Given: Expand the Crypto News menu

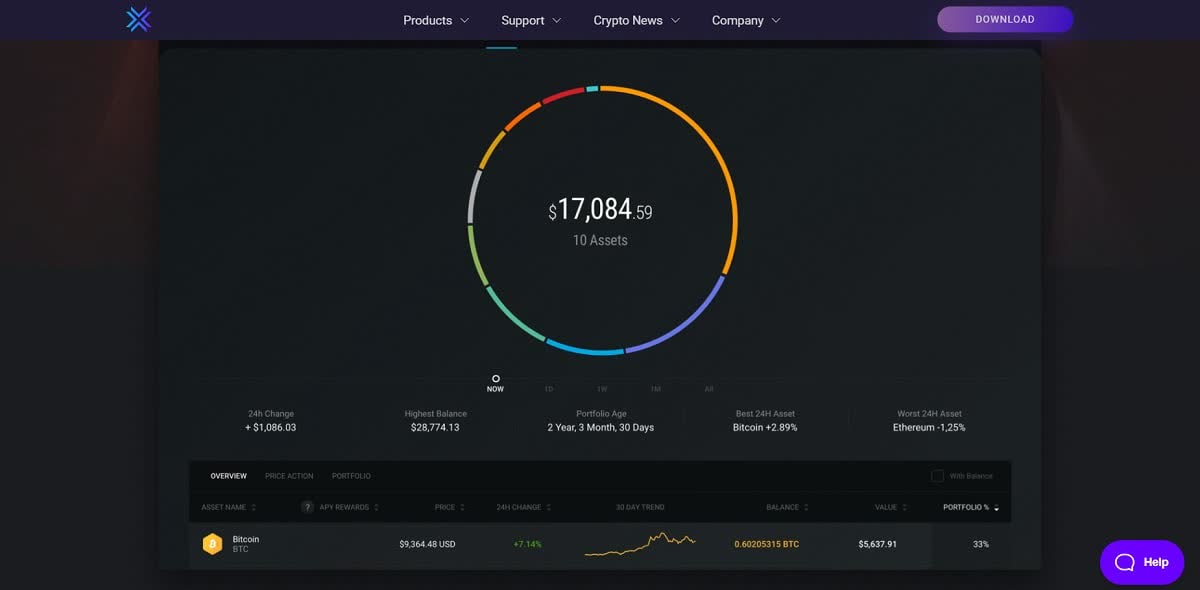Looking at the screenshot, I should 636,20.
